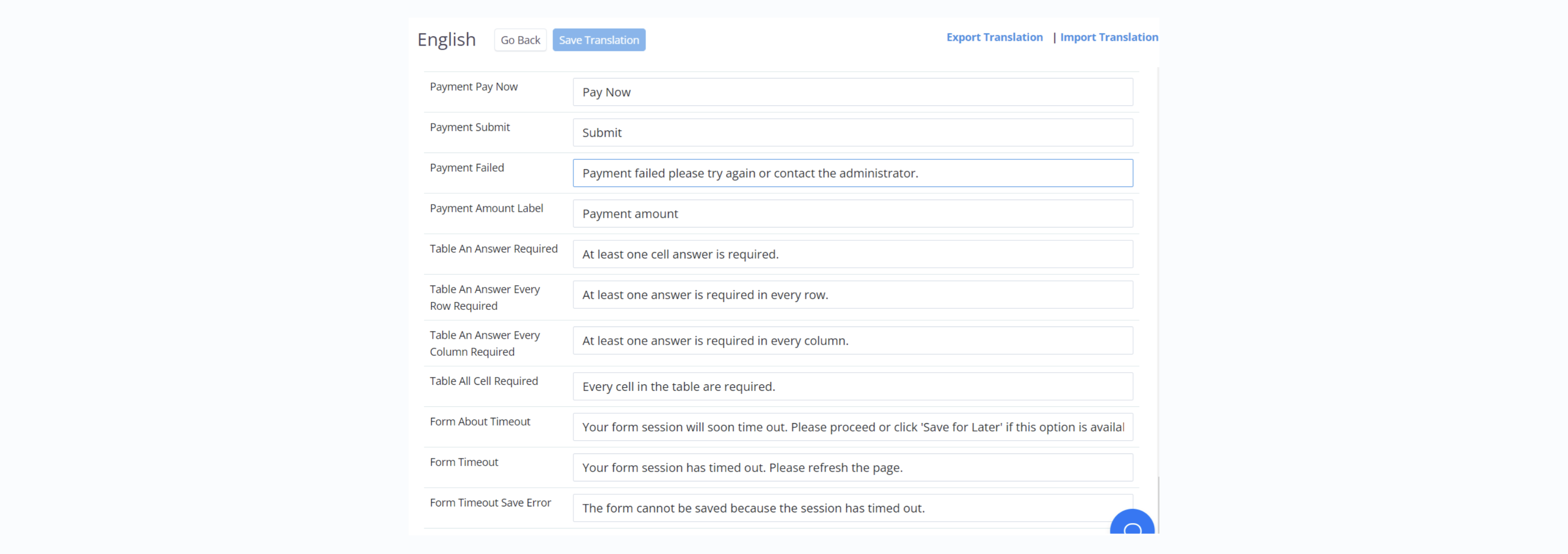This screenshot has height=554, width=1568.
Task: Edit the Payment Amount Label field
Action: pos(852,213)
